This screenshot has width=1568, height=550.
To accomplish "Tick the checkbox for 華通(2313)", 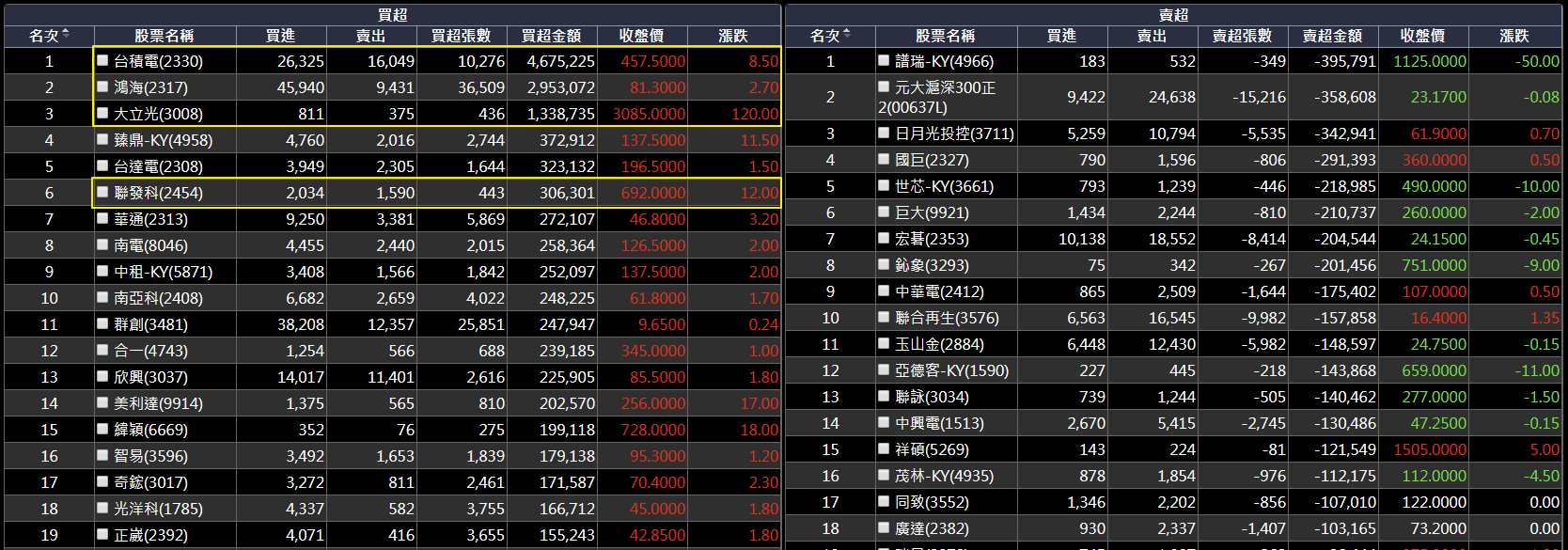I will pyautogui.click(x=103, y=218).
